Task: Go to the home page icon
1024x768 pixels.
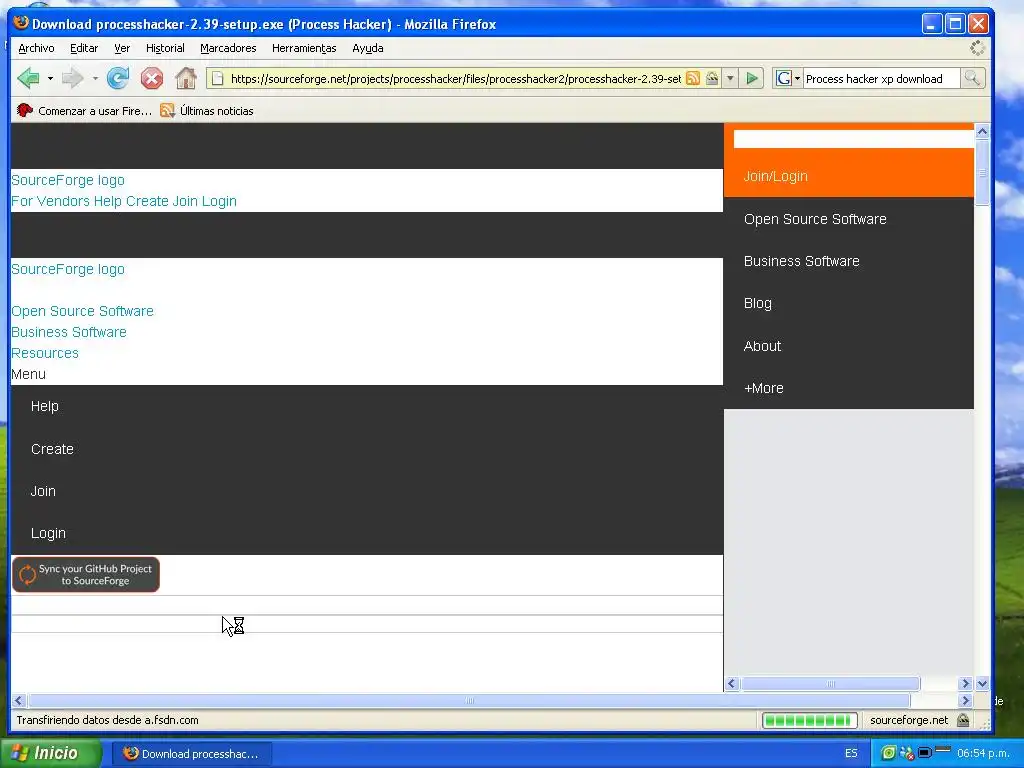Action: click(x=186, y=78)
